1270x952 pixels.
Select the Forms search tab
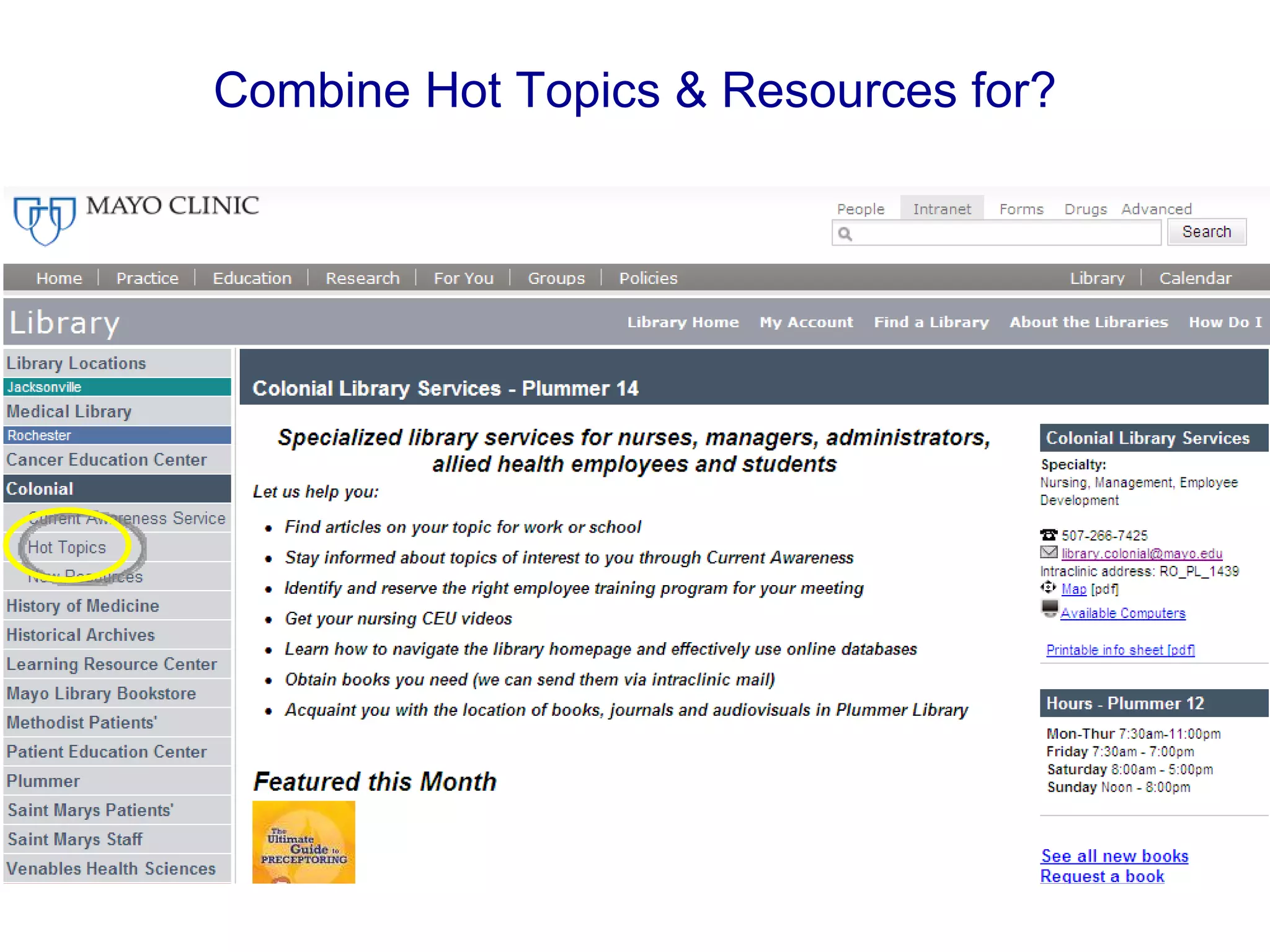pos(1021,209)
